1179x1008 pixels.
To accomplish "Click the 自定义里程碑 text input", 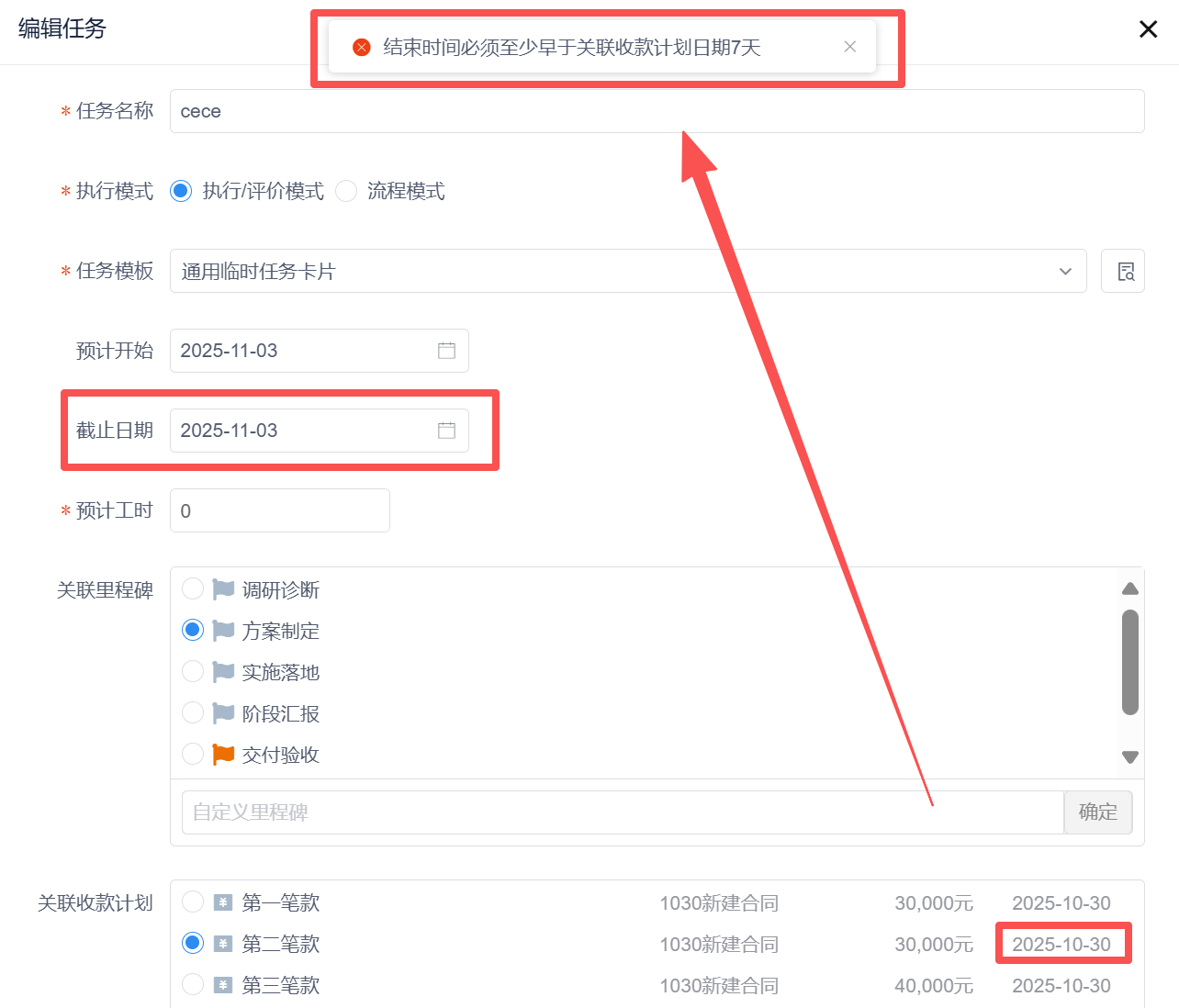I will click(622, 812).
